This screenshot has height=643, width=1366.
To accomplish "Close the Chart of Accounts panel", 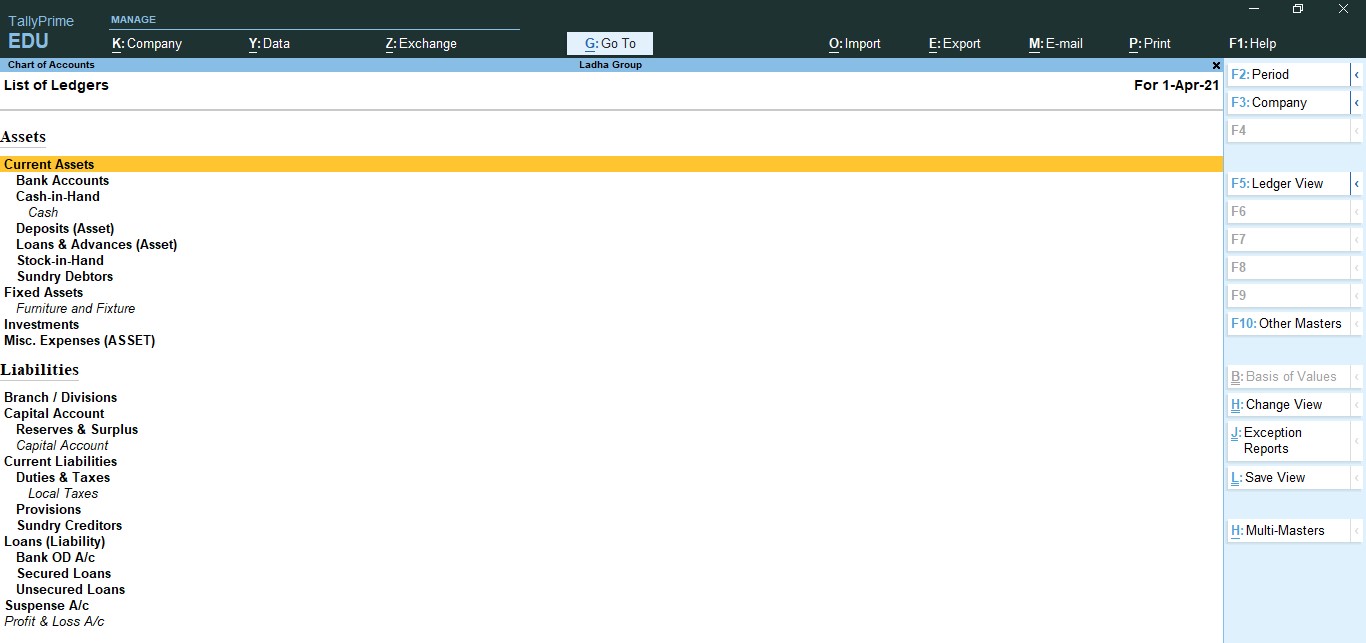I will tap(1216, 65).
